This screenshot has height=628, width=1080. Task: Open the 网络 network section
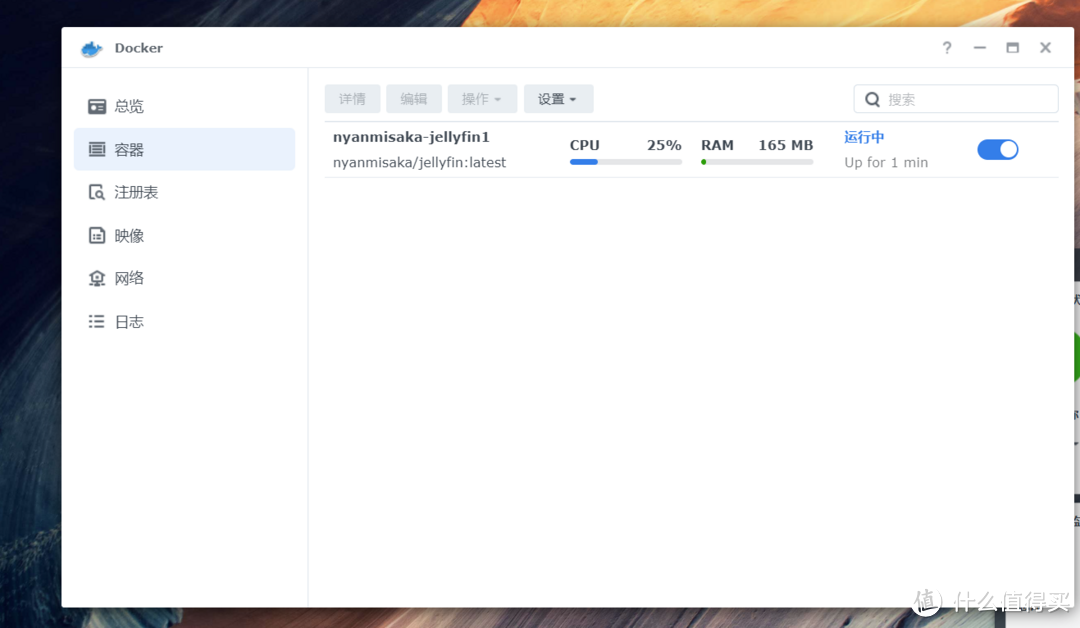tap(185, 278)
